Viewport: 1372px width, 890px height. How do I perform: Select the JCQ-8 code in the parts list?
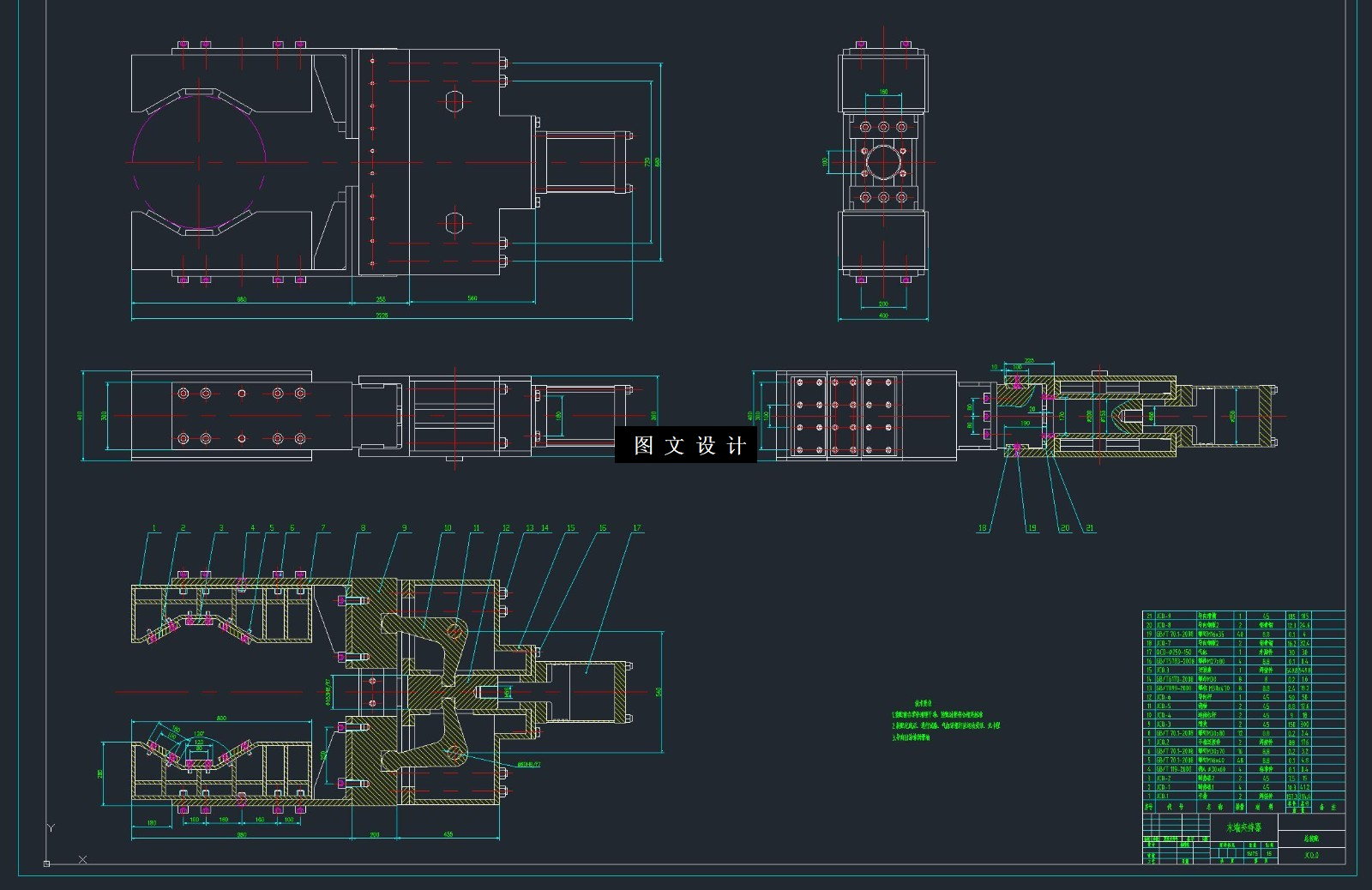1164,625
